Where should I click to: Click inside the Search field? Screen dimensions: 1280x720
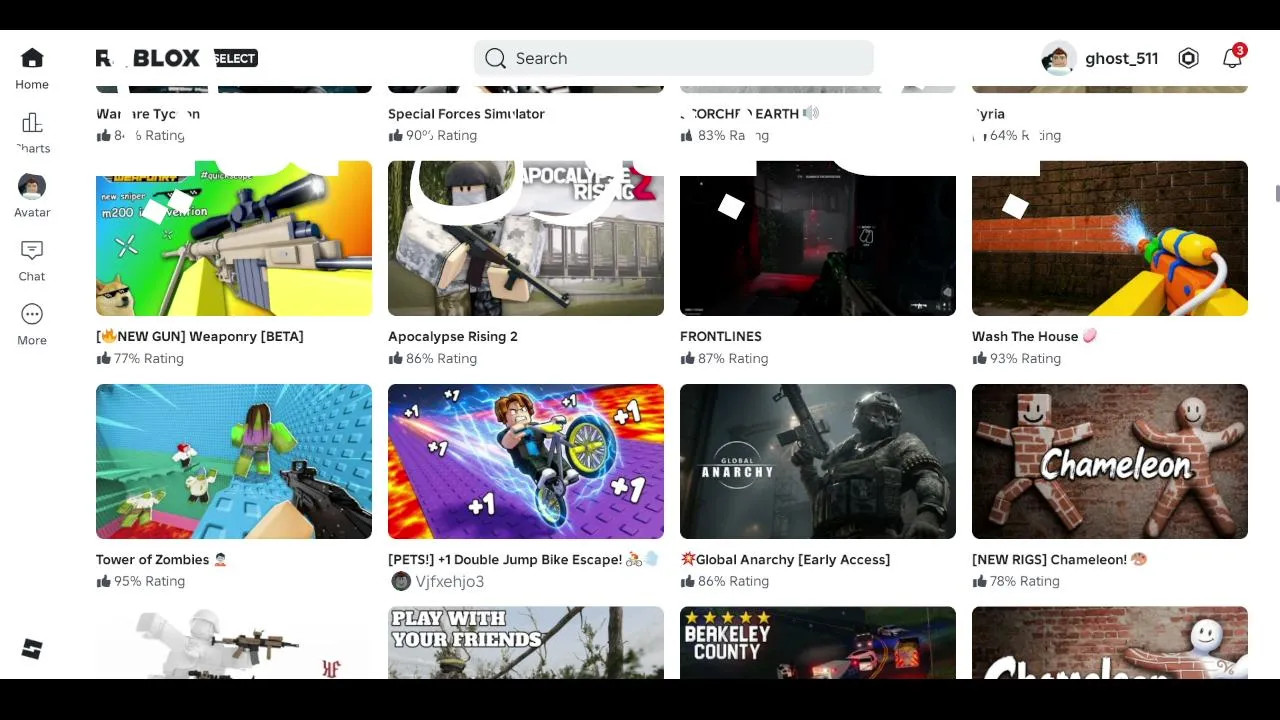674,58
